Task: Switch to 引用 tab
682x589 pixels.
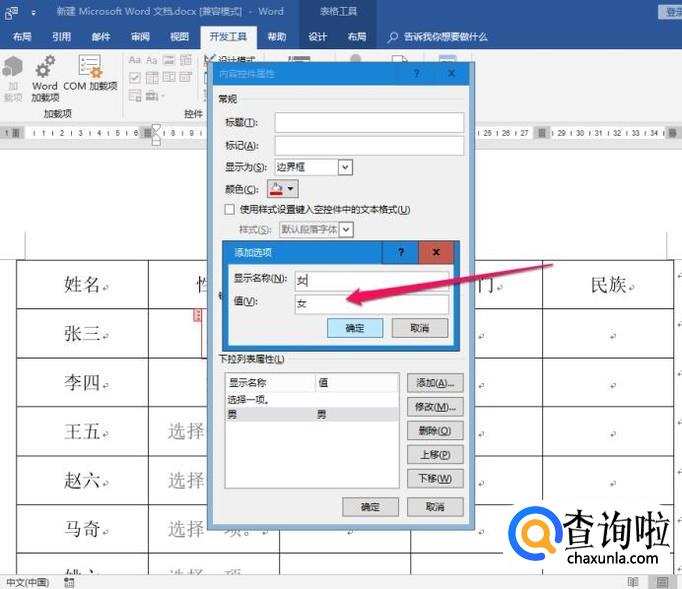Action: 61,37
